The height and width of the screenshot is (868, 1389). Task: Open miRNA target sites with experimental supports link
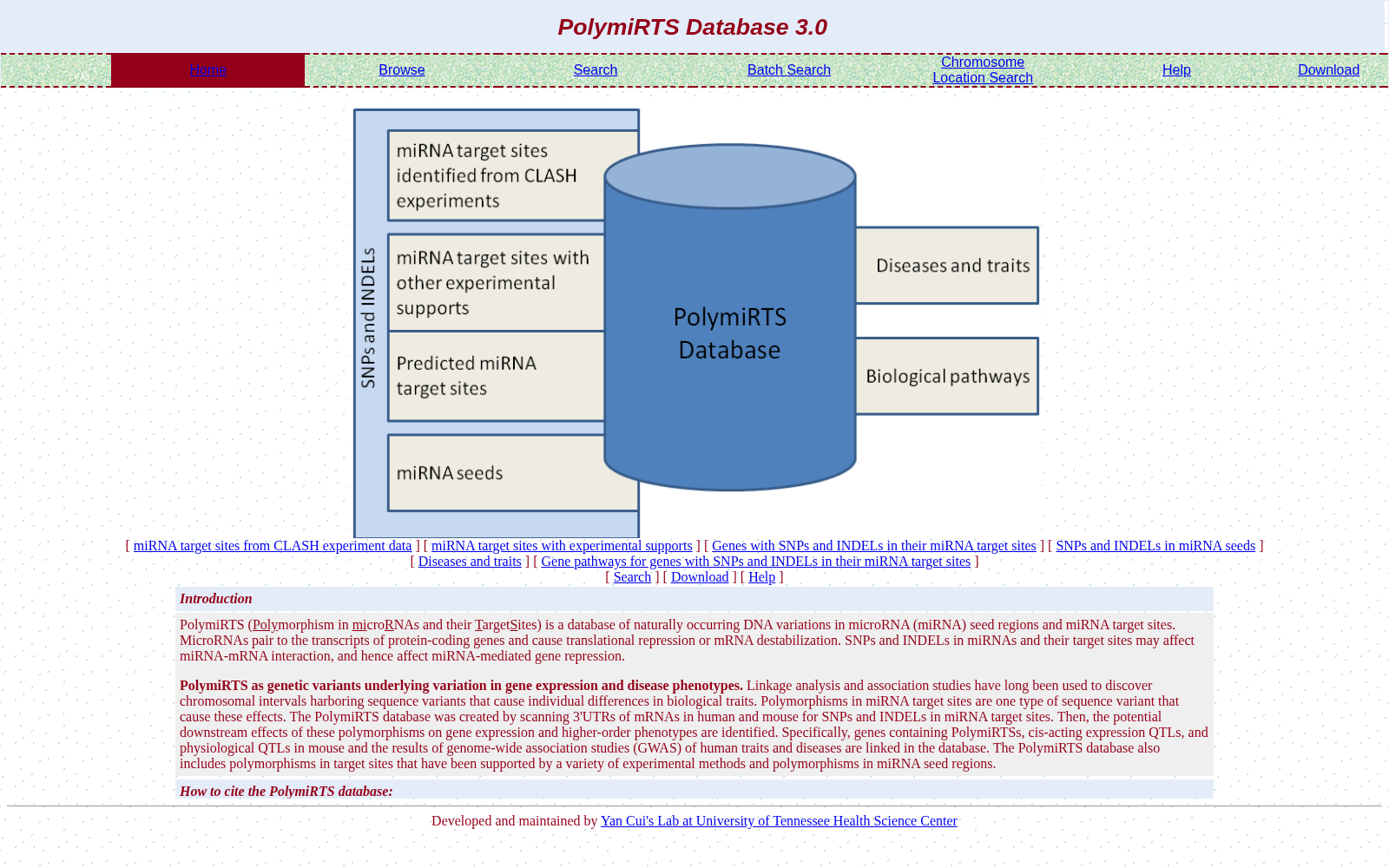(562, 546)
